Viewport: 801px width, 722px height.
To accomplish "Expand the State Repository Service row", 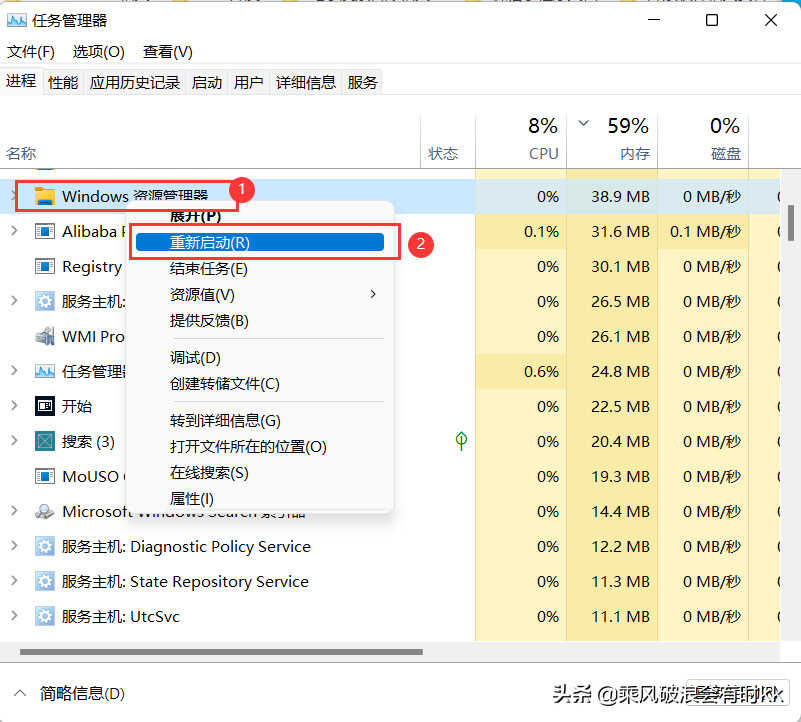I will point(14,581).
